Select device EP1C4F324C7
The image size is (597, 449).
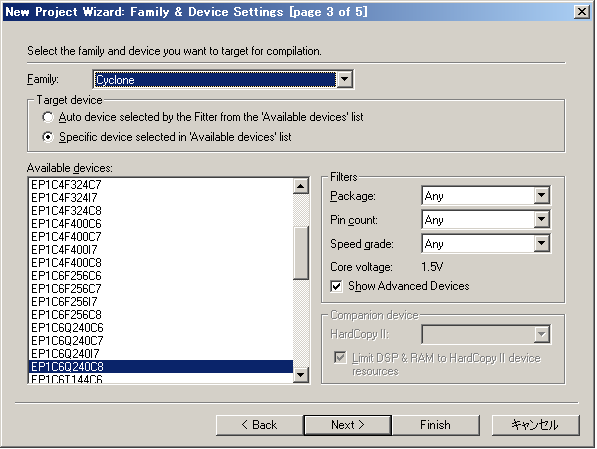click(x=161, y=185)
